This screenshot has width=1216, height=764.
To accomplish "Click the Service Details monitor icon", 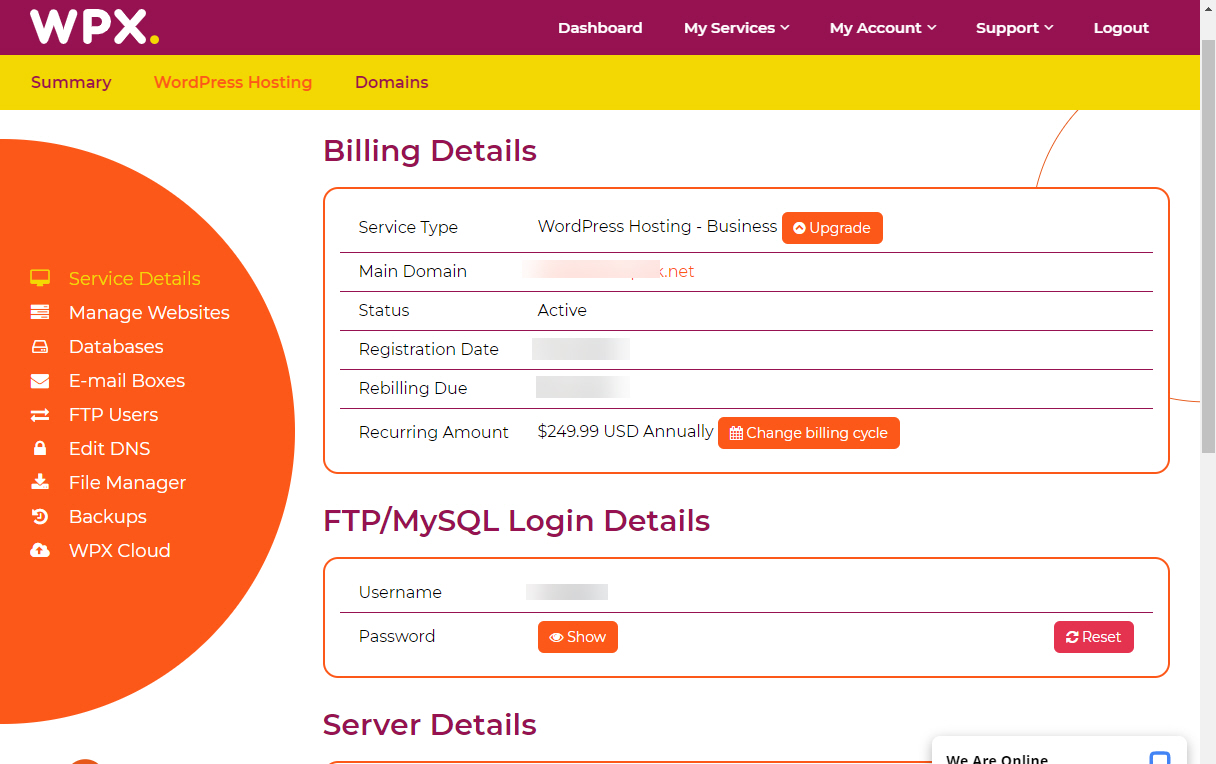I will tap(40, 279).
